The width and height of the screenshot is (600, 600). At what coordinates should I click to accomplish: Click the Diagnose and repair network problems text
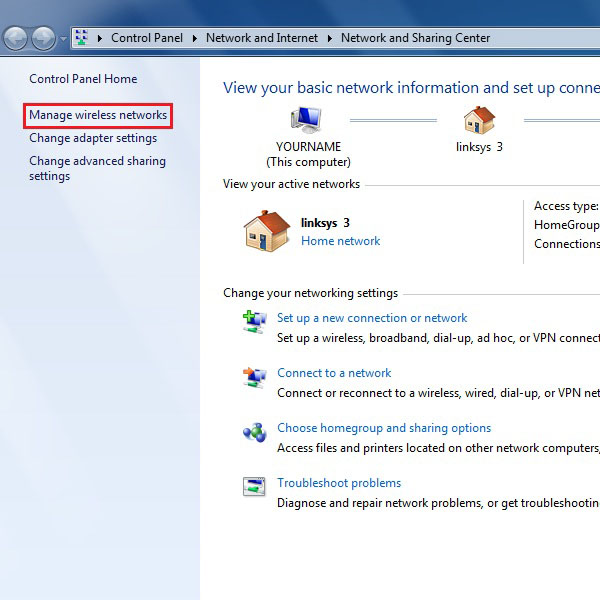click(x=439, y=503)
